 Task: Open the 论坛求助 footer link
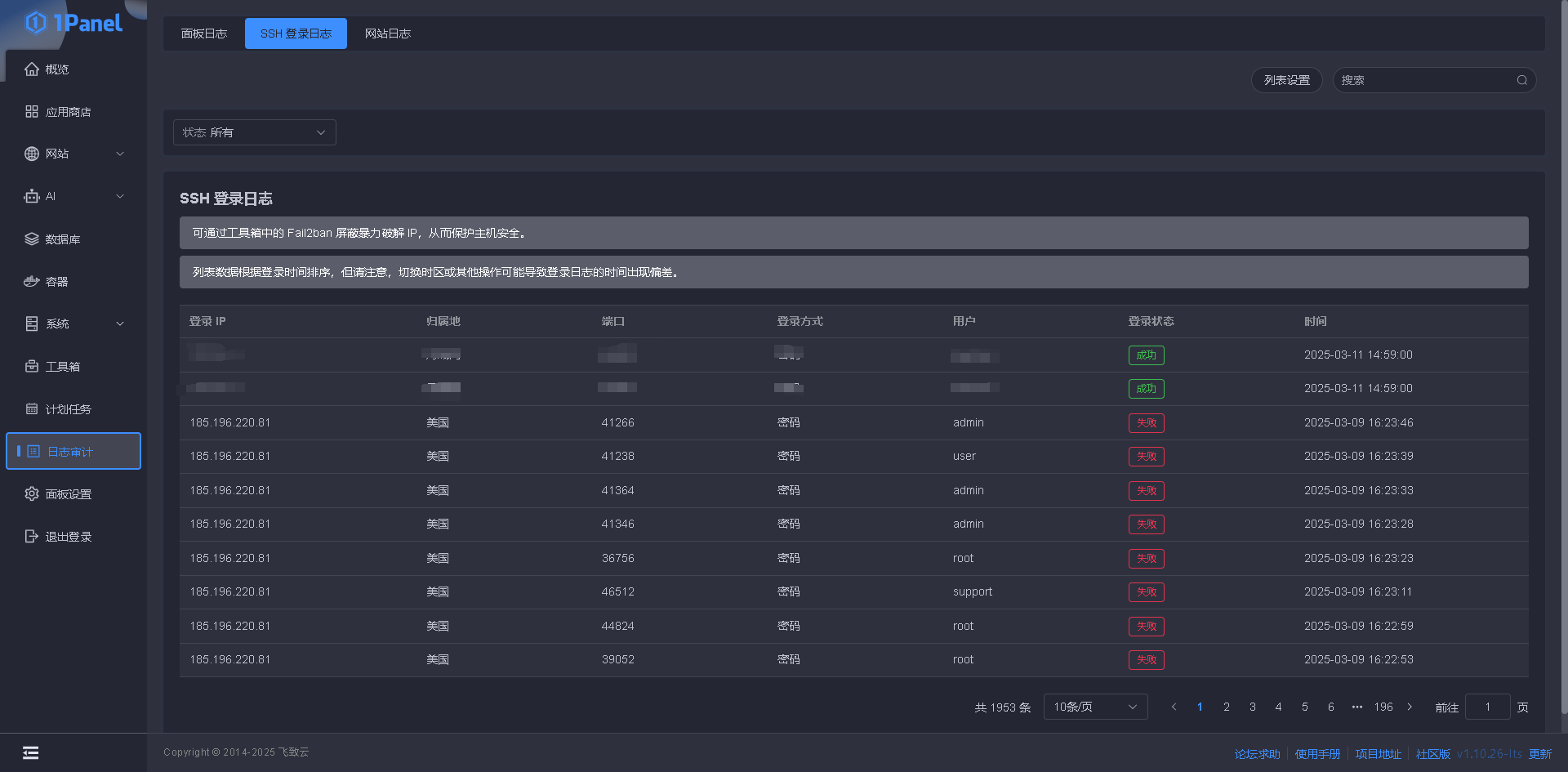pos(1257,754)
